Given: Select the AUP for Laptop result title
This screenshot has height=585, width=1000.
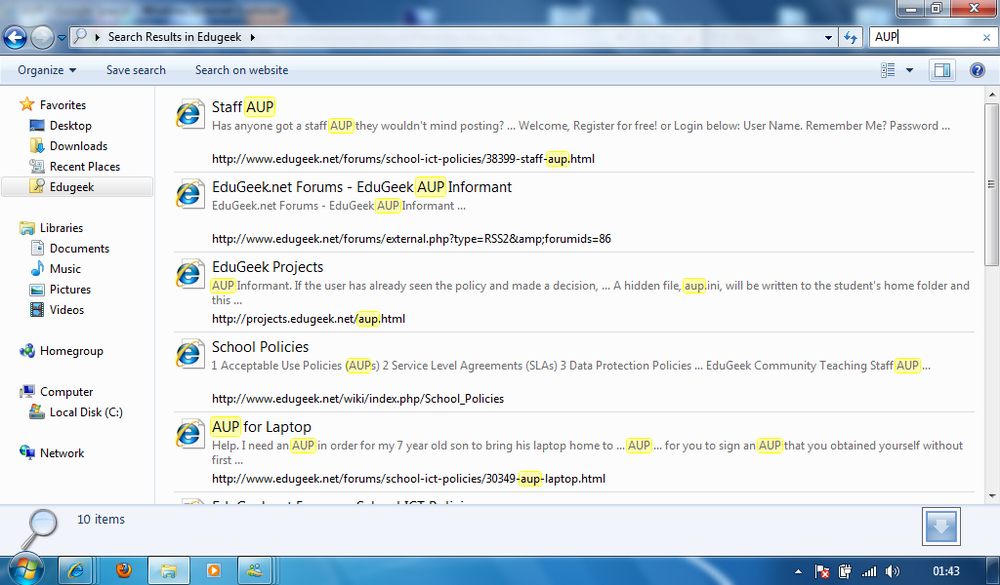Looking at the screenshot, I should pos(261,426).
